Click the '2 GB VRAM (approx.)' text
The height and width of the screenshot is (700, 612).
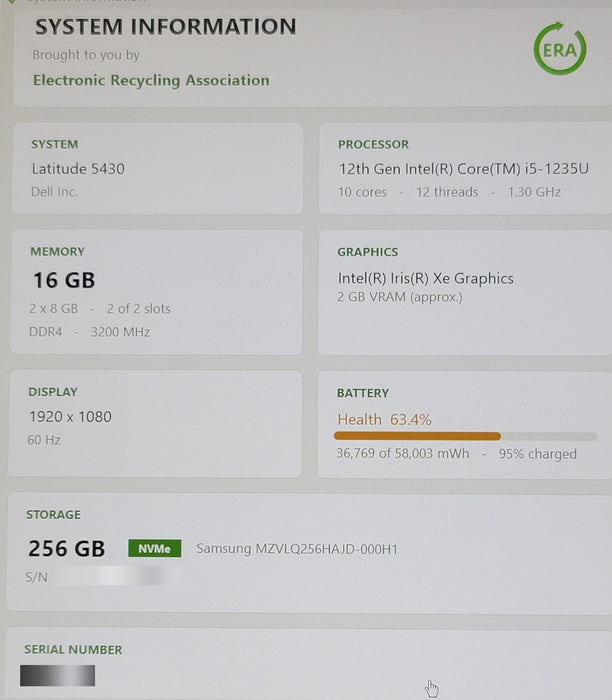pyautogui.click(x=400, y=297)
